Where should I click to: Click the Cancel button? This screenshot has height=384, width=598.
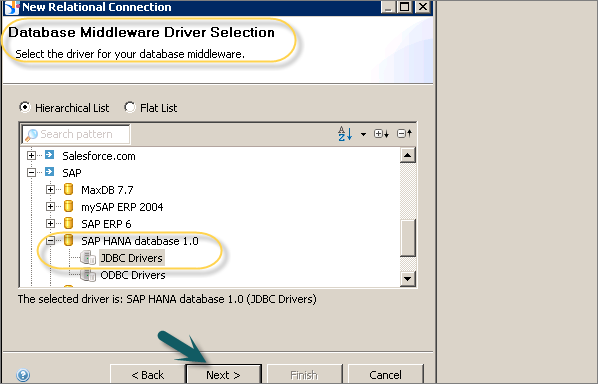click(386, 374)
